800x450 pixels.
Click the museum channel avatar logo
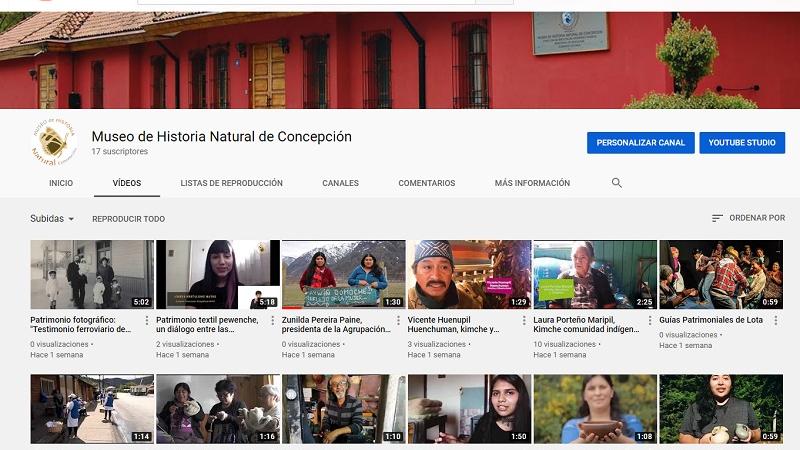(x=54, y=142)
